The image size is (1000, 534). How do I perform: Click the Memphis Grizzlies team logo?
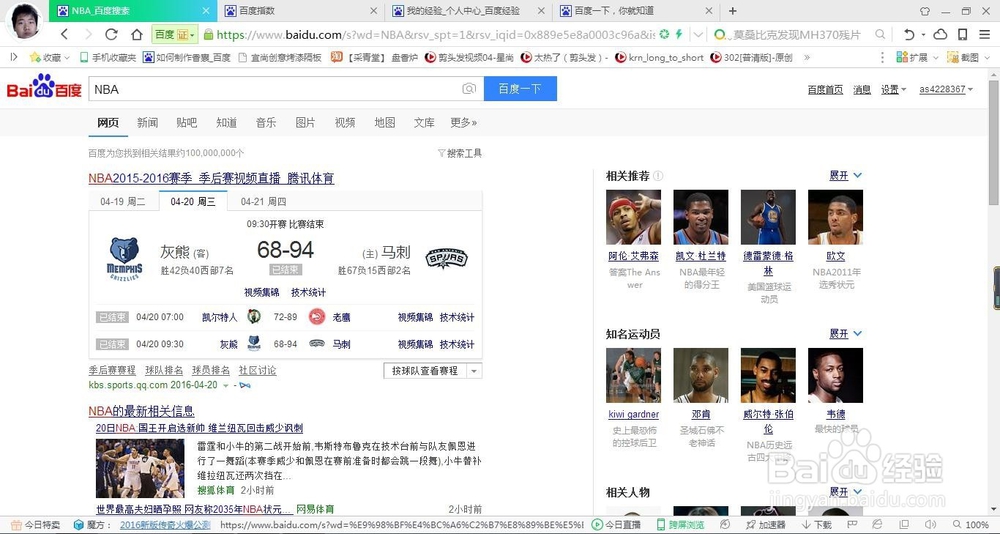[x=124, y=258]
